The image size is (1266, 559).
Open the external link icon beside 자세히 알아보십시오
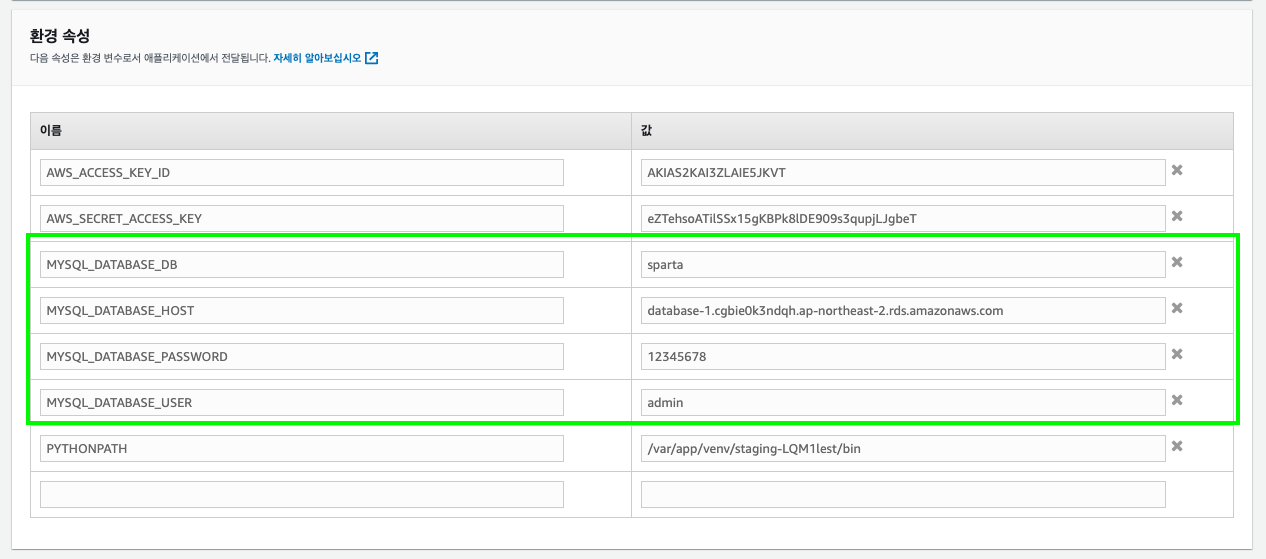point(371,58)
